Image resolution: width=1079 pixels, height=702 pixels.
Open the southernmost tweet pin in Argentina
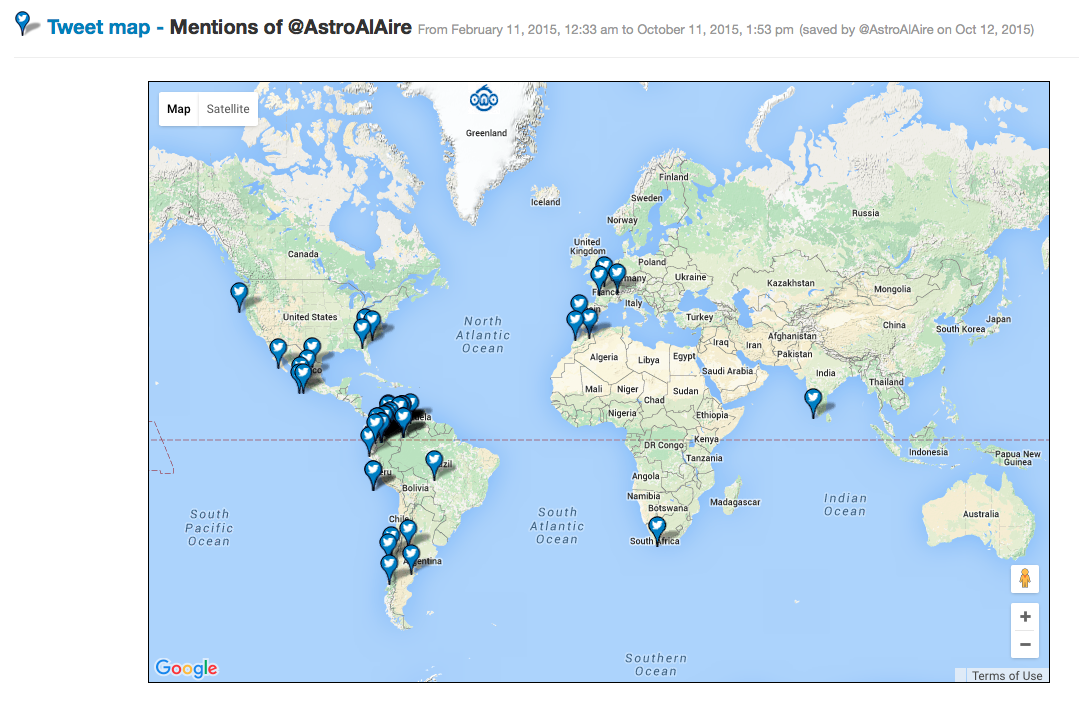389,566
